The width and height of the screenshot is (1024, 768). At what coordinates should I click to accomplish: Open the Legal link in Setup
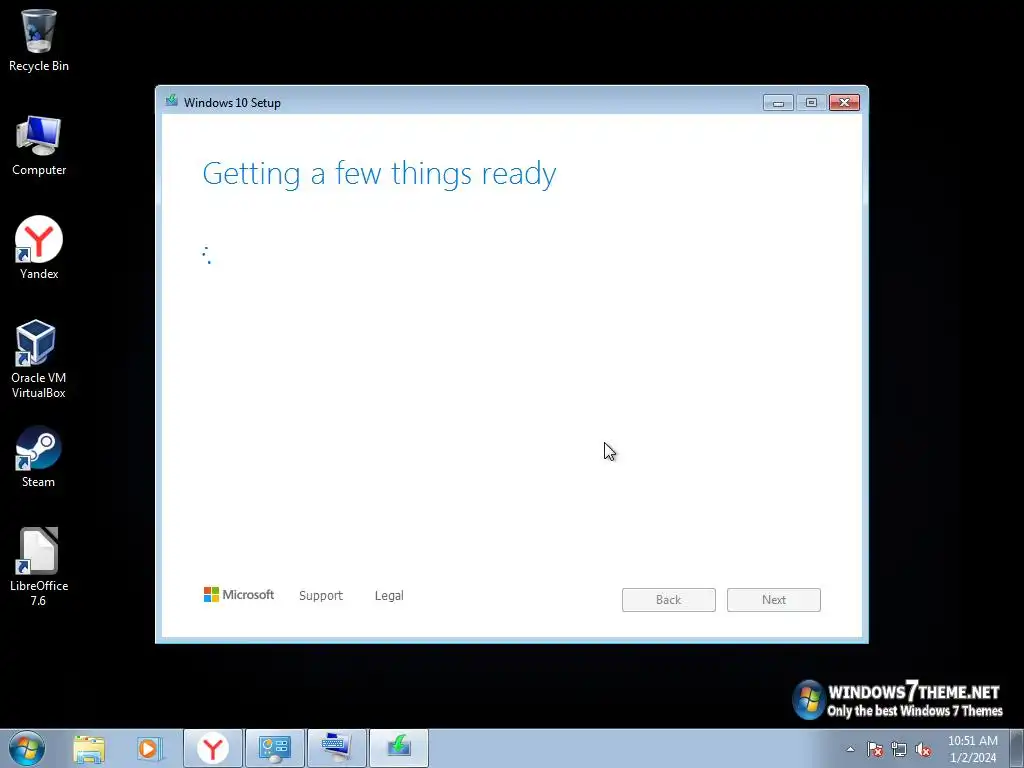click(x=389, y=596)
